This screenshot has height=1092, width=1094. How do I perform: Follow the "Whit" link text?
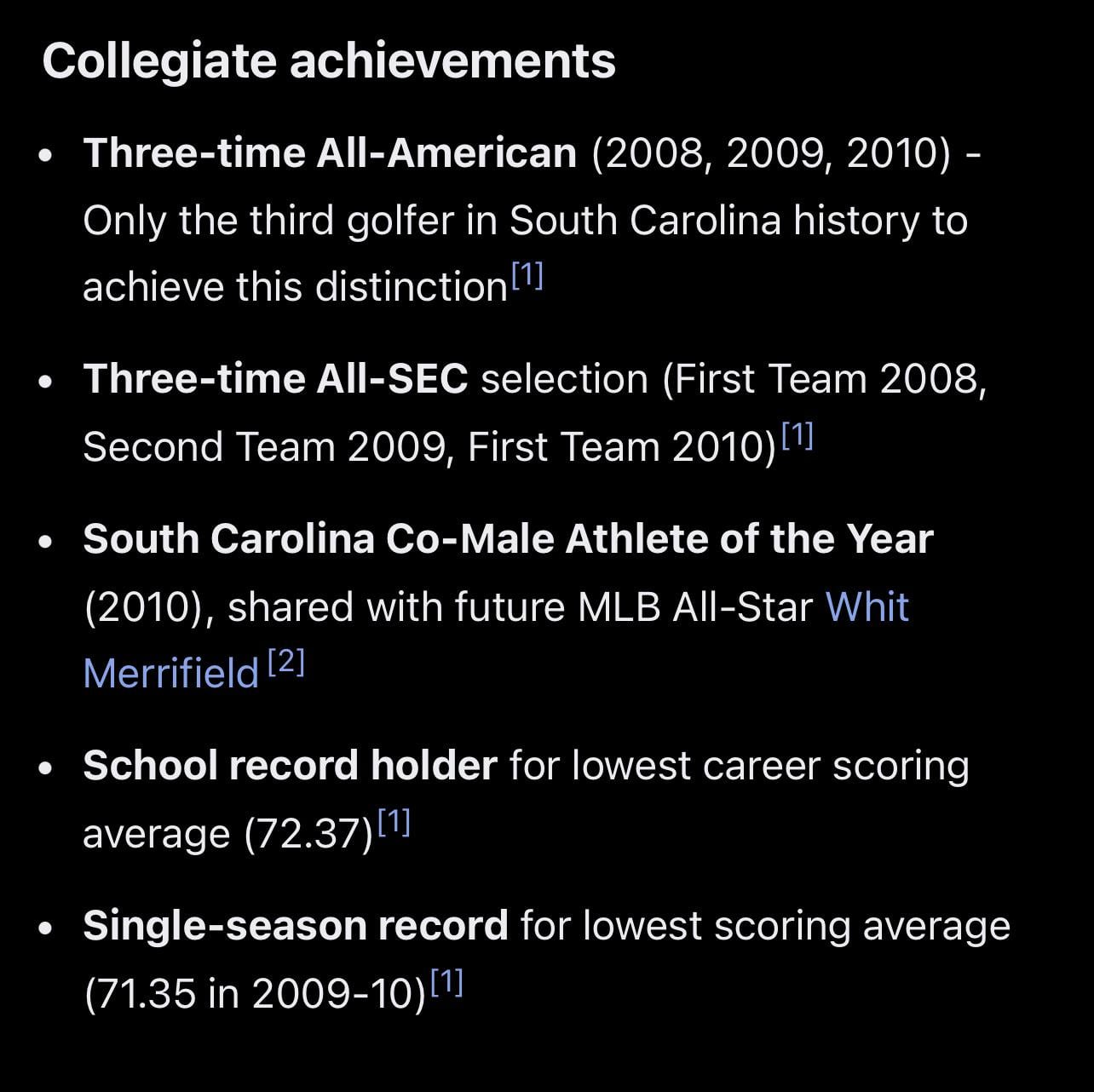coord(867,606)
